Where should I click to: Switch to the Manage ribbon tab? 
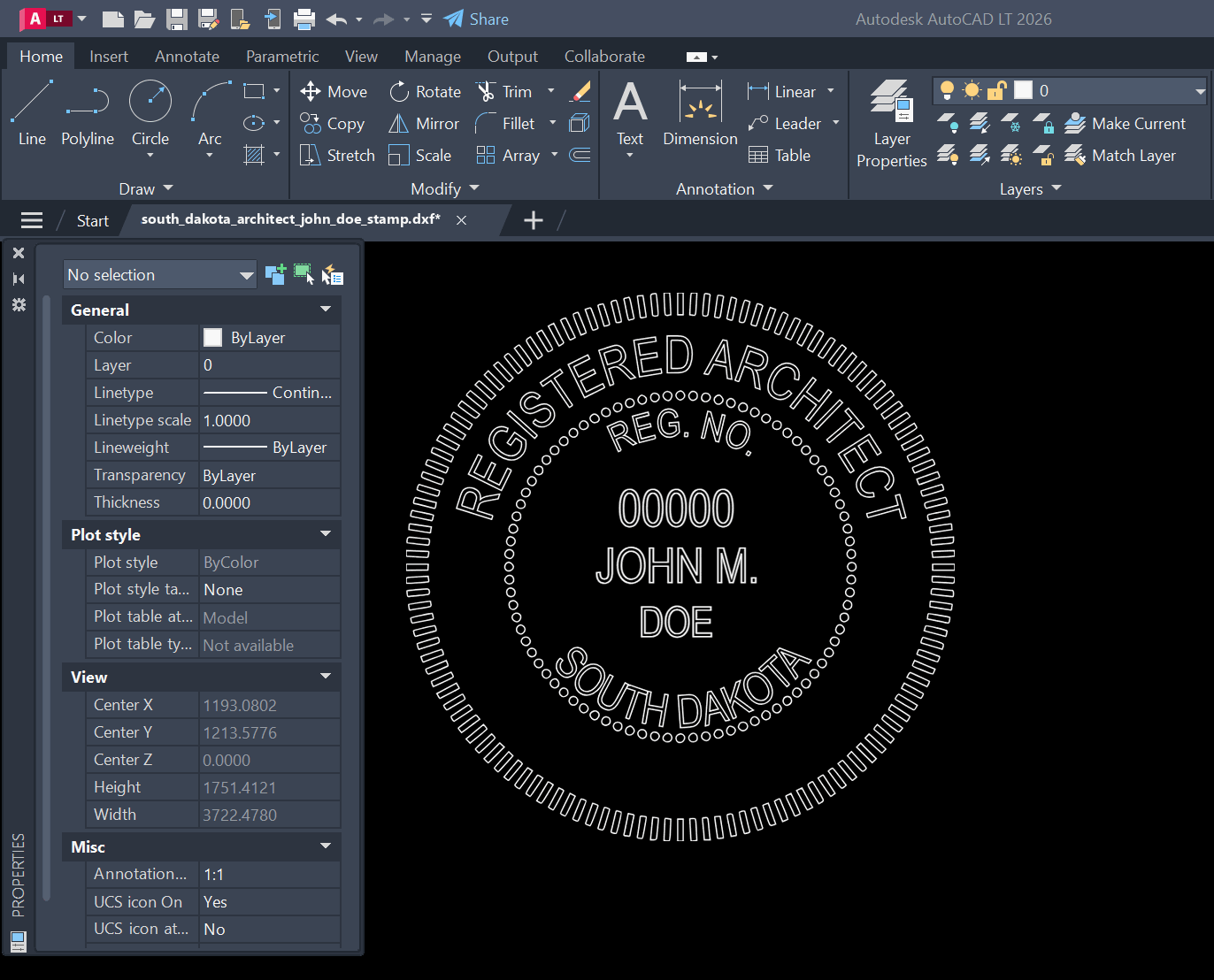[433, 57]
